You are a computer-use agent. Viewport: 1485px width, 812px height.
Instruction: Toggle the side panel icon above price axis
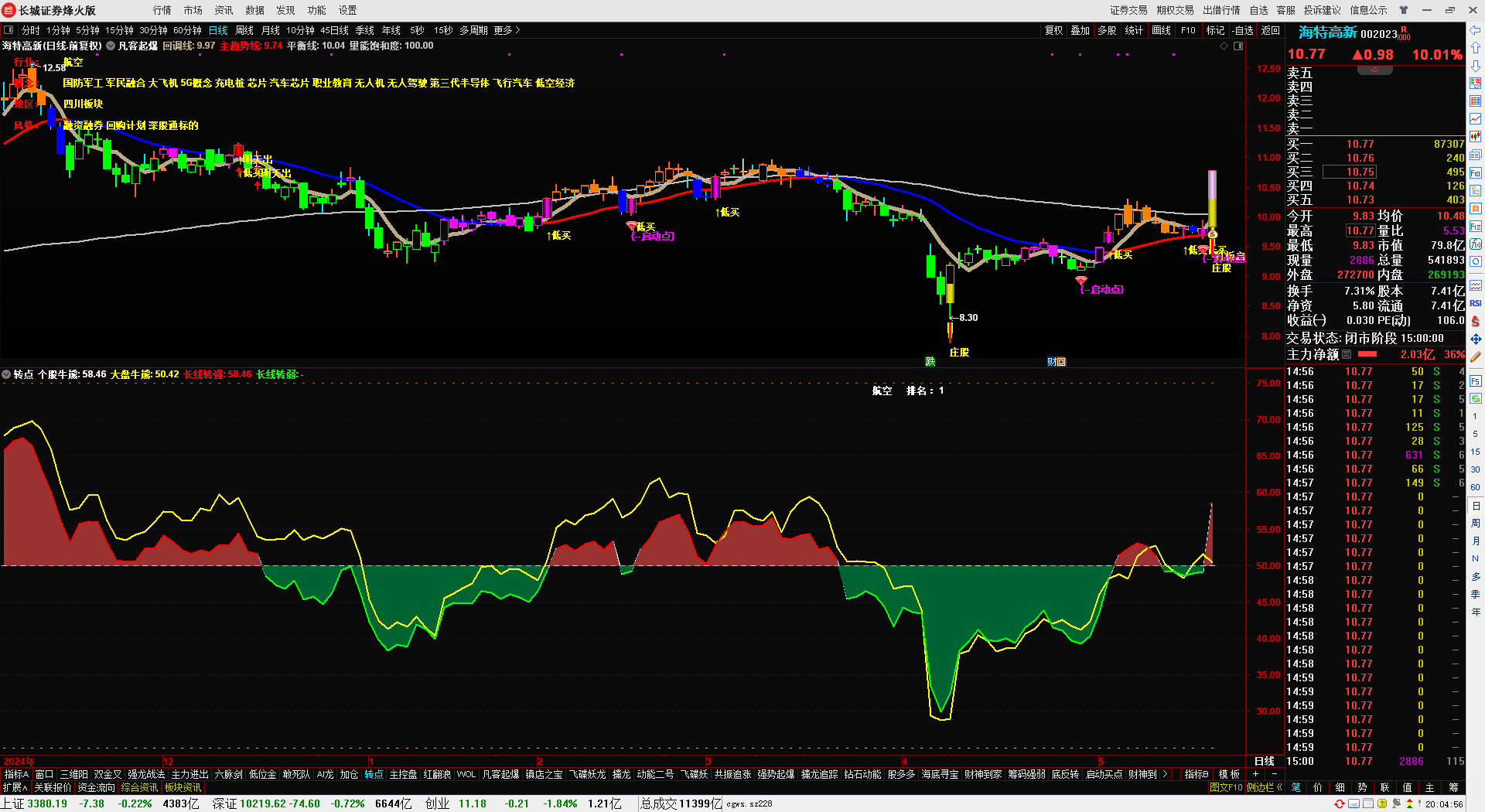click(1238, 46)
